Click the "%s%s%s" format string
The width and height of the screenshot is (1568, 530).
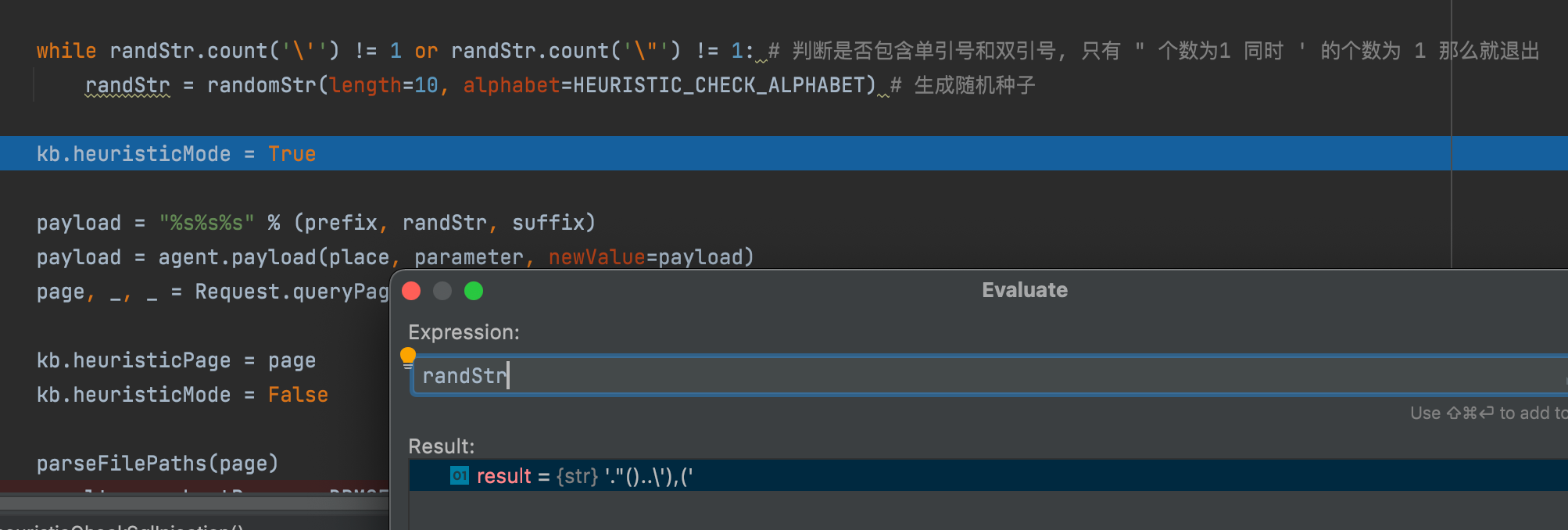pos(206,223)
